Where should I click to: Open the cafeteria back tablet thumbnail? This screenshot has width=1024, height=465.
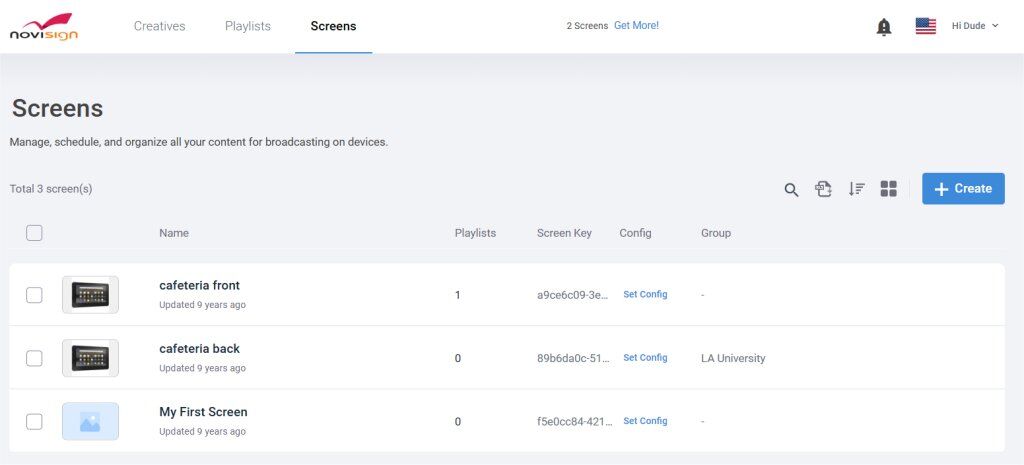(90, 358)
